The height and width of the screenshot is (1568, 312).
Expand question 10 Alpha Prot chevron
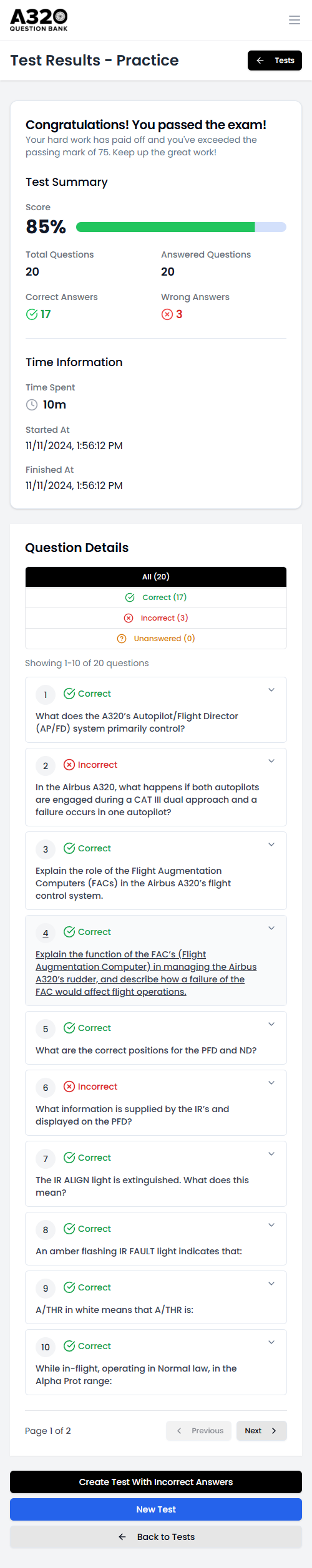(271, 1342)
